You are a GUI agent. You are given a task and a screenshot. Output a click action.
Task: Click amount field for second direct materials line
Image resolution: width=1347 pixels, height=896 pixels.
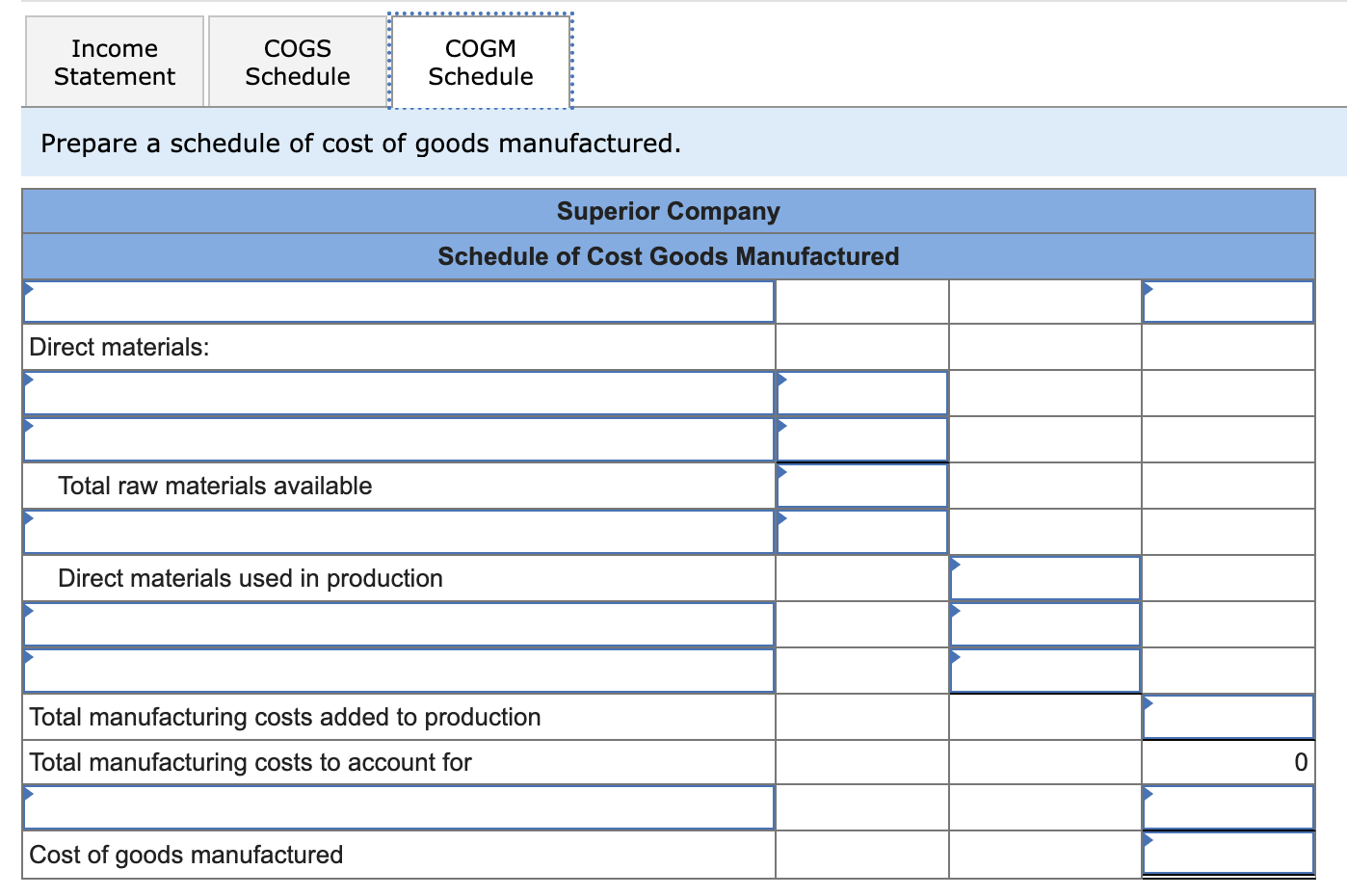pyautogui.click(x=862, y=439)
